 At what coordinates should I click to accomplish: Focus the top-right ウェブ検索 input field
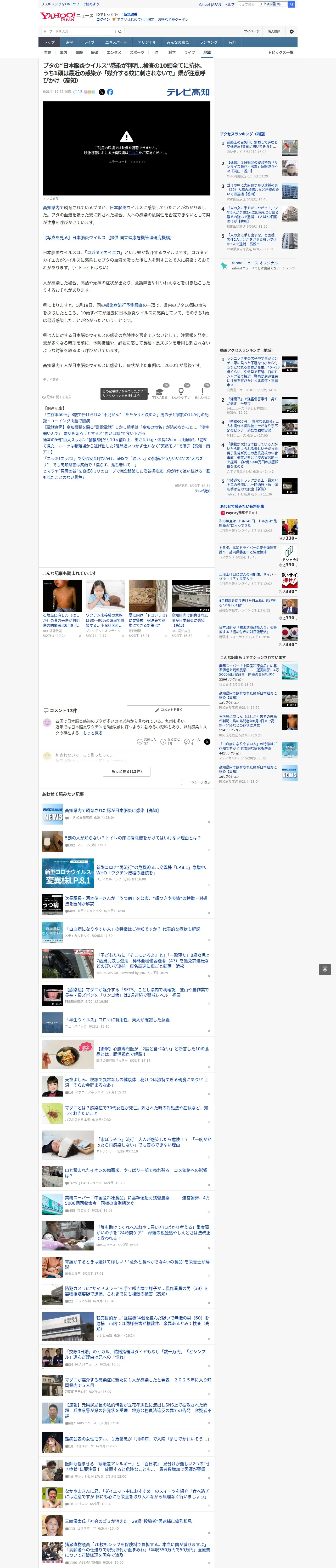click(x=248, y=4)
